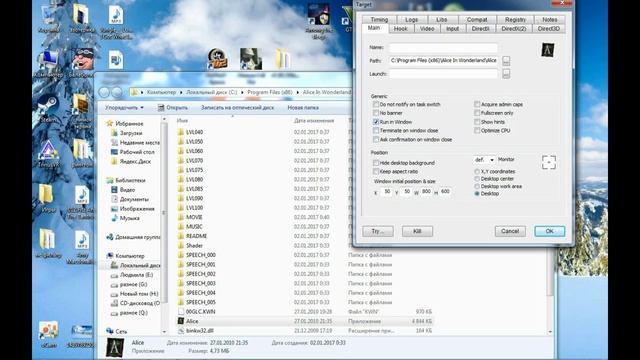Select the binkw32.dll file

pyautogui.click(x=305, y=331)
